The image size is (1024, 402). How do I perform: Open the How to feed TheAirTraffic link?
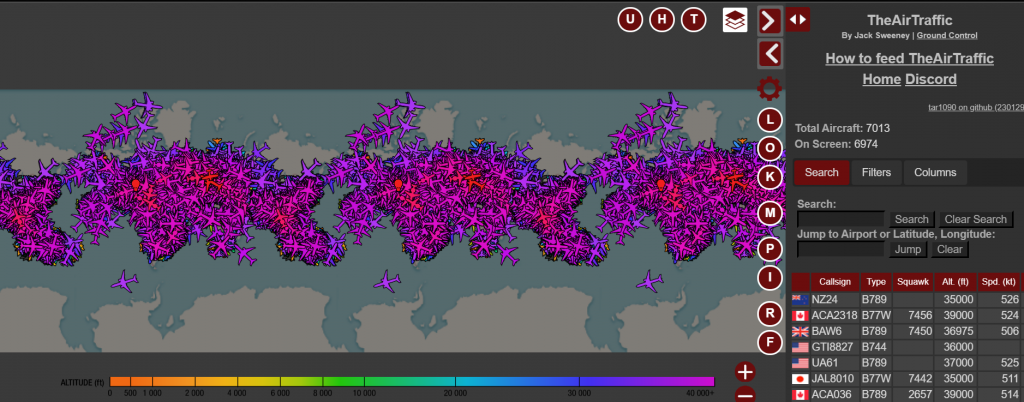pos(909,58)
